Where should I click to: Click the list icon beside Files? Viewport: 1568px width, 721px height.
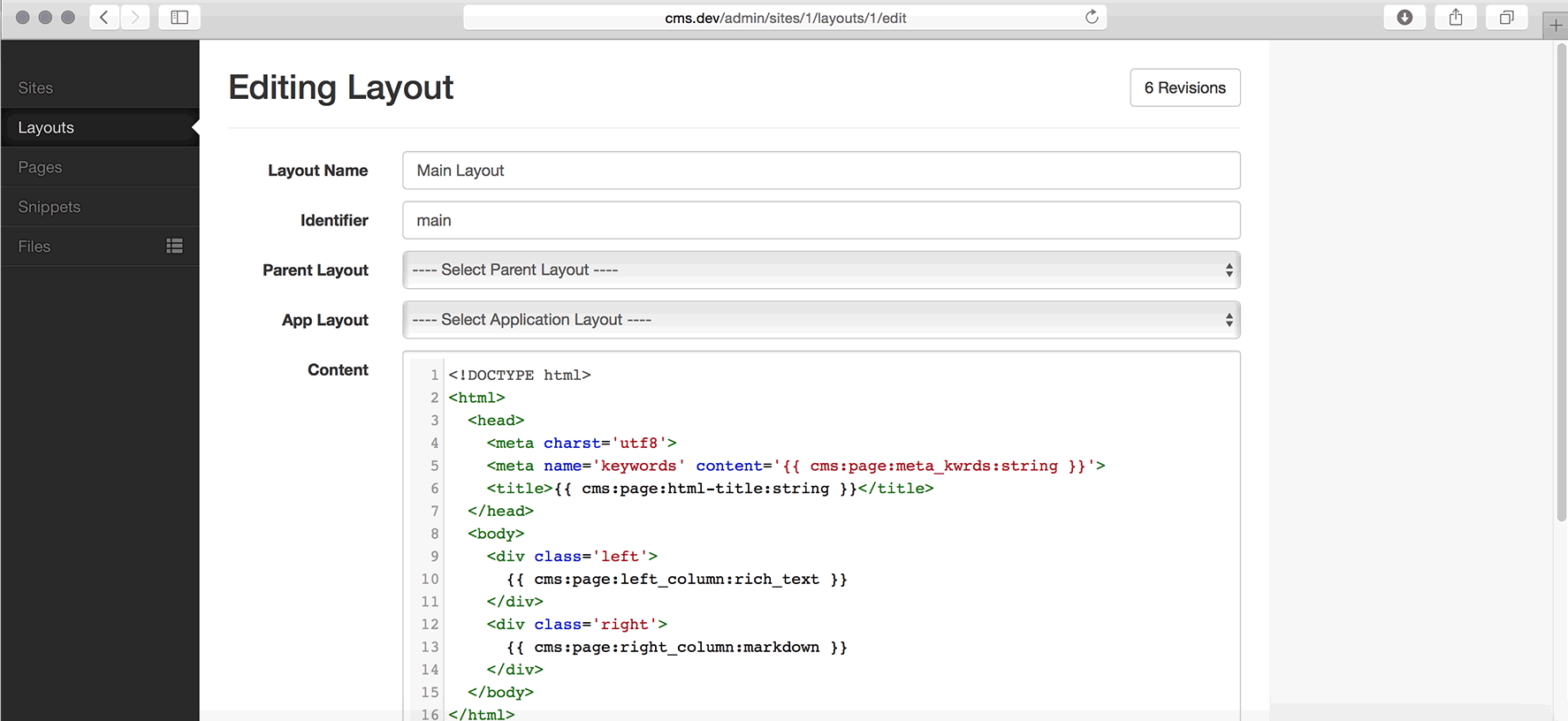pos(174,247)
